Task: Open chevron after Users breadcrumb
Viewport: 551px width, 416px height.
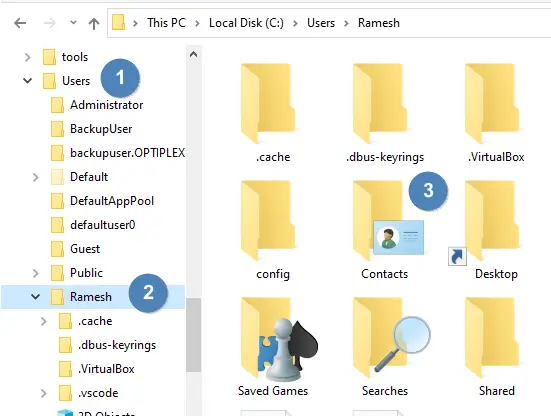Action: click(x=346, y=24)
